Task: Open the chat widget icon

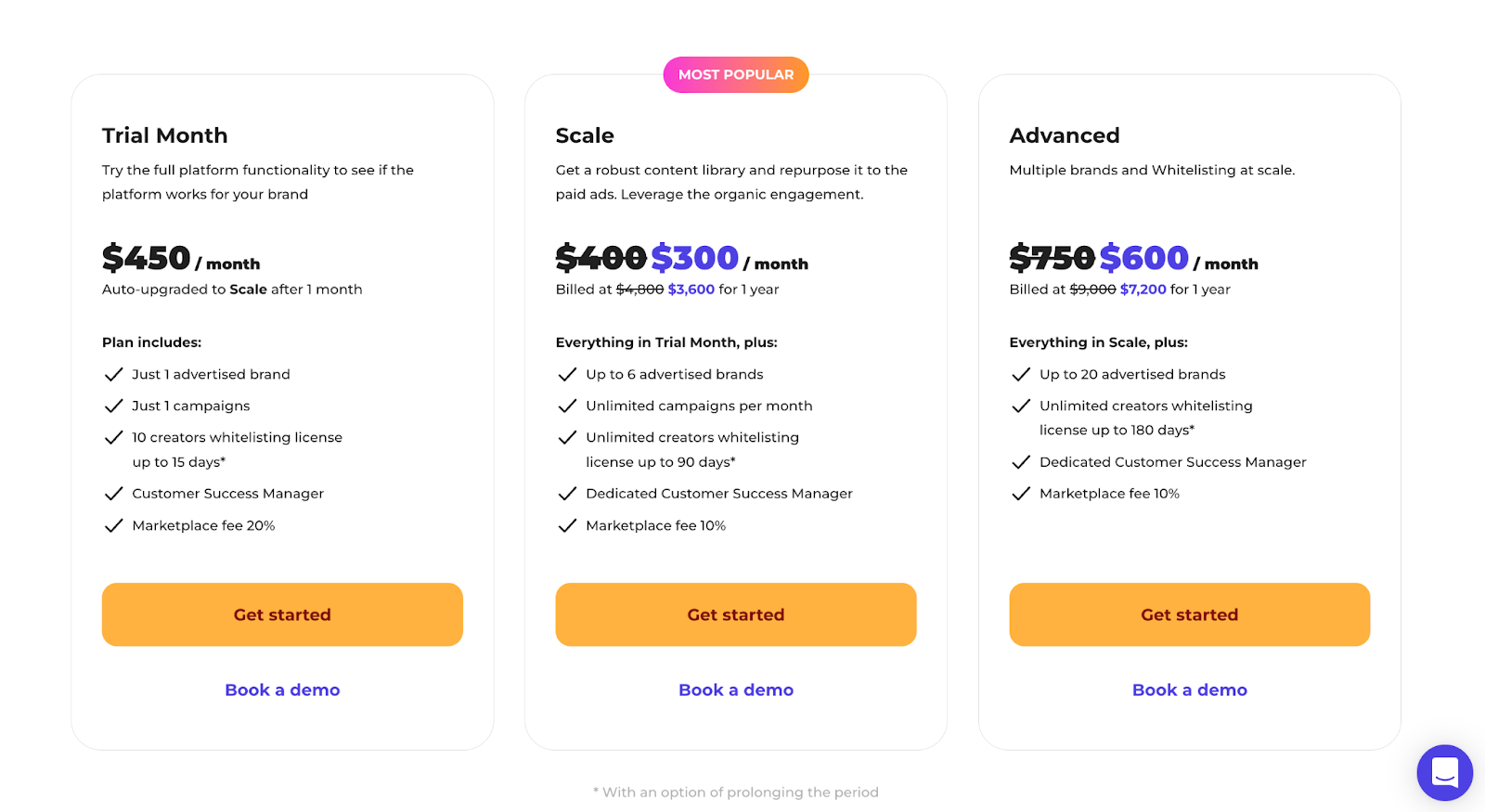Action: (1444, 772)
